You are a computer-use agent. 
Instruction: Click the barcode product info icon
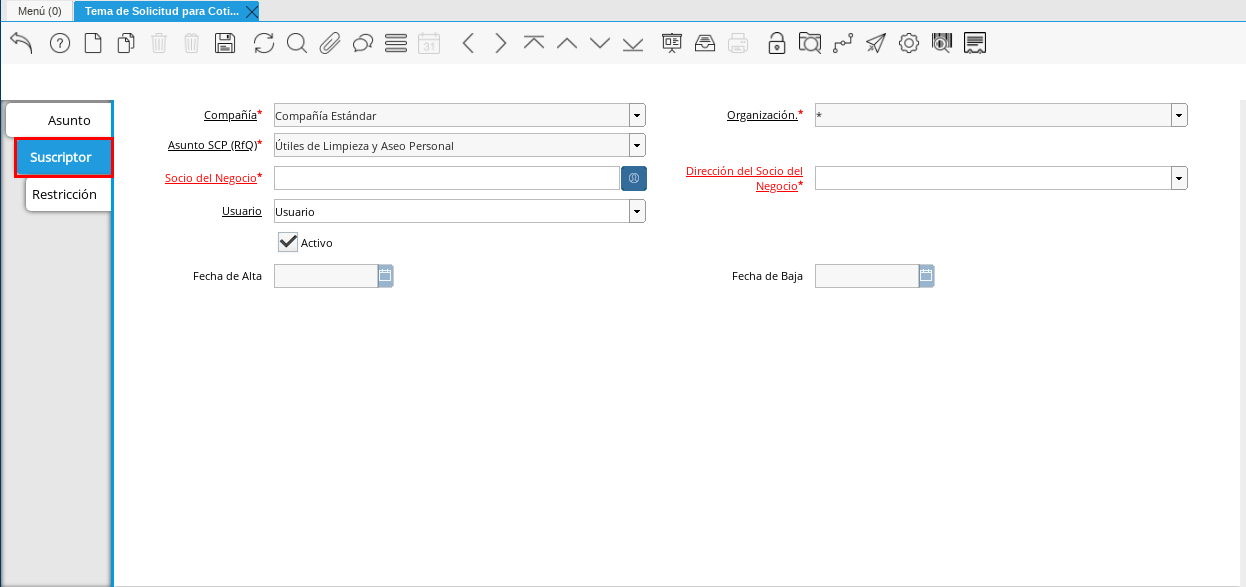942,43
